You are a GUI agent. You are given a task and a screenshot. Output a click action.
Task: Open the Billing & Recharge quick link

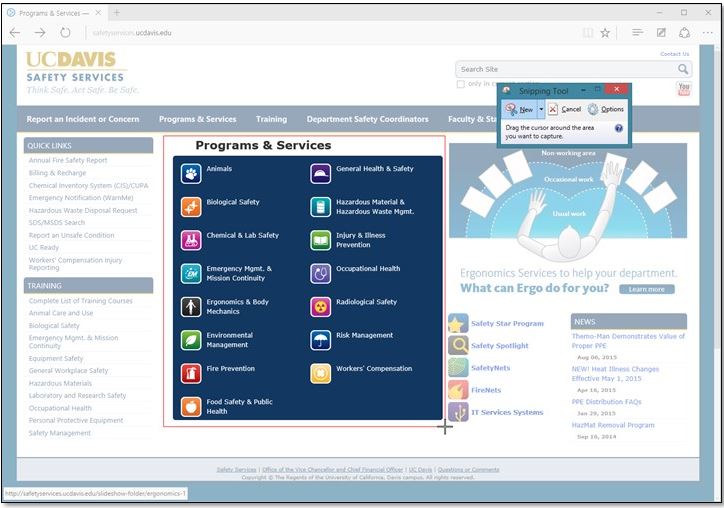(57, 173)
